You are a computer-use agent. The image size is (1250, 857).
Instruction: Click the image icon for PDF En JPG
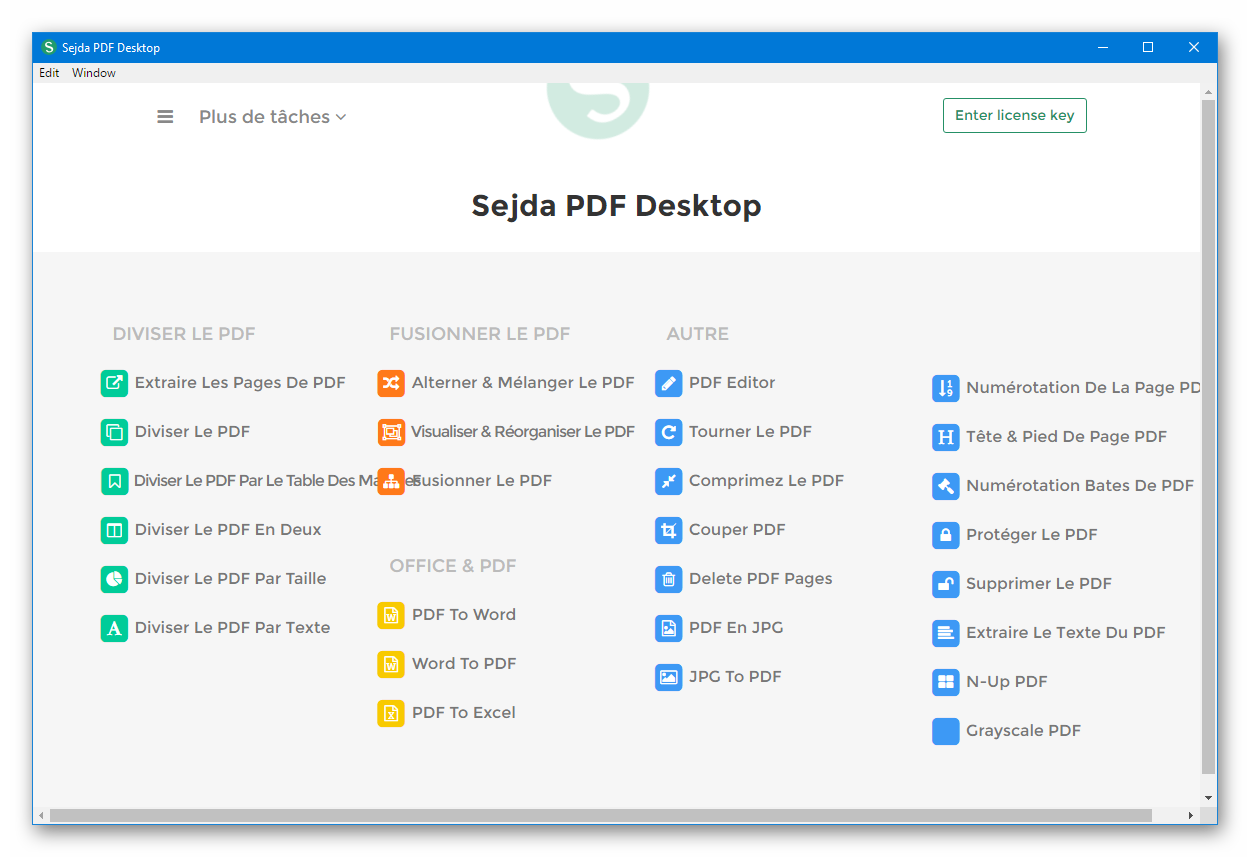pyautogui.click(x=668, y=628)
